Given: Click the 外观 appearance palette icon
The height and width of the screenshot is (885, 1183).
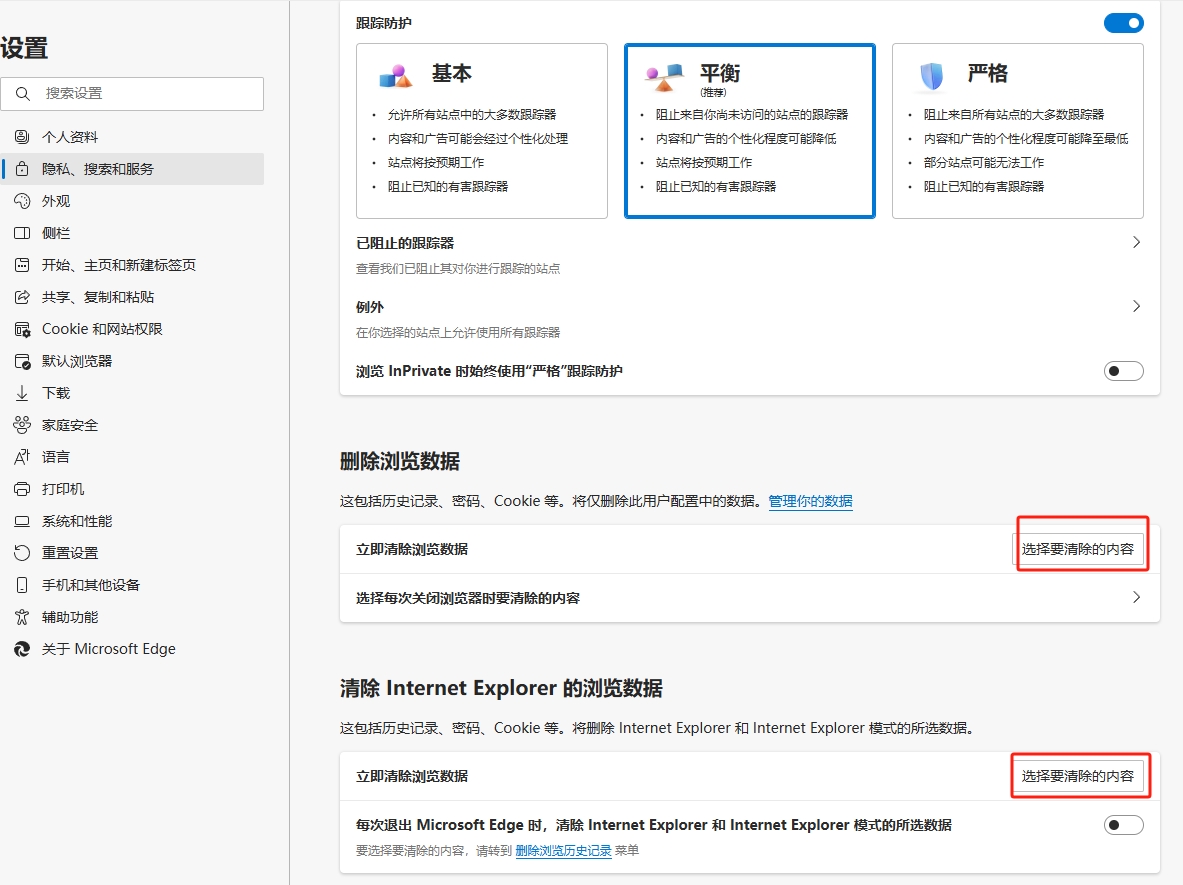Looking at the screenshot, I should click(22, 201).
